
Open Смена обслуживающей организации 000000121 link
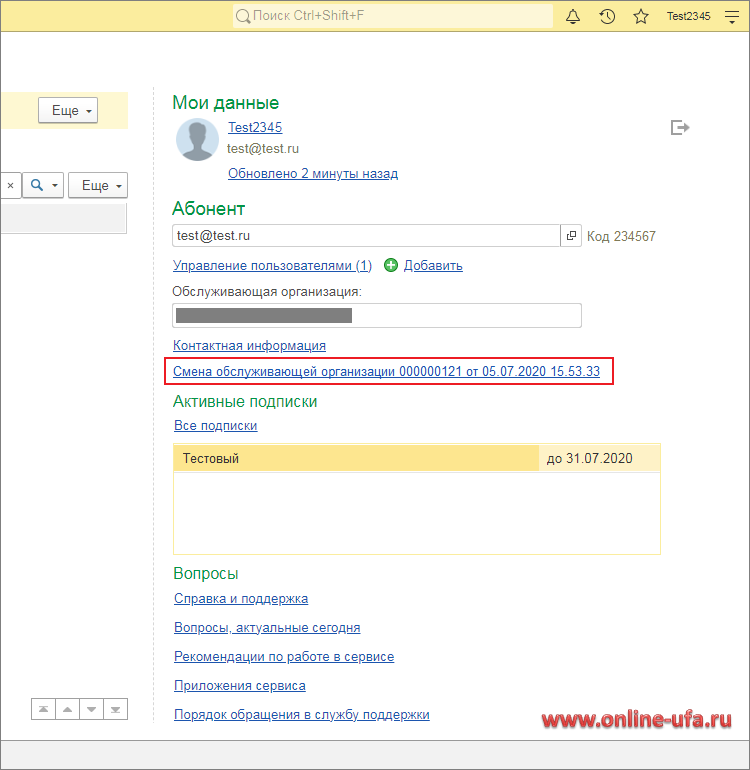click(386, 371)
